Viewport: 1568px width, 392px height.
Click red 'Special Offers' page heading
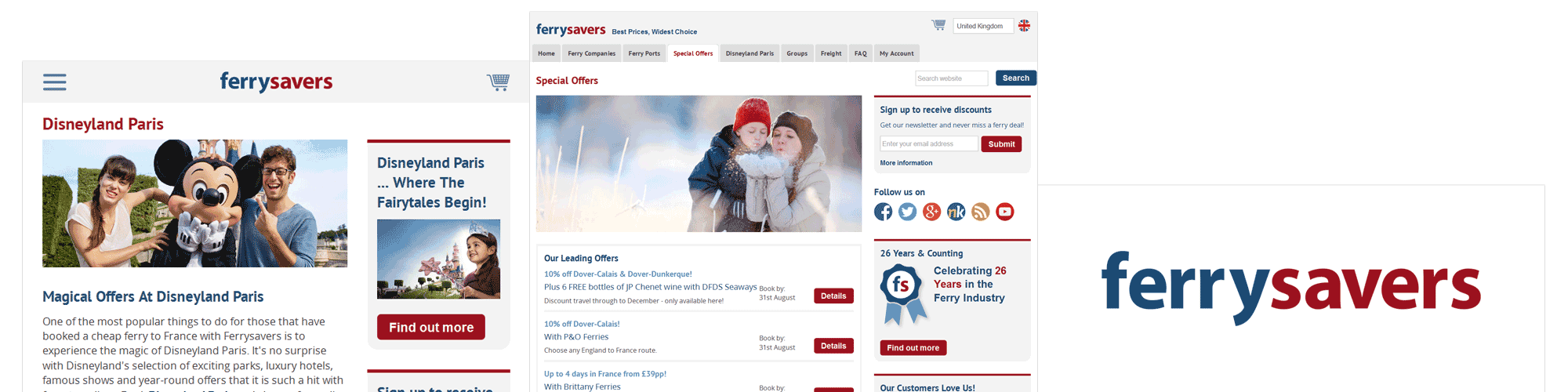[x=567, y=81]
